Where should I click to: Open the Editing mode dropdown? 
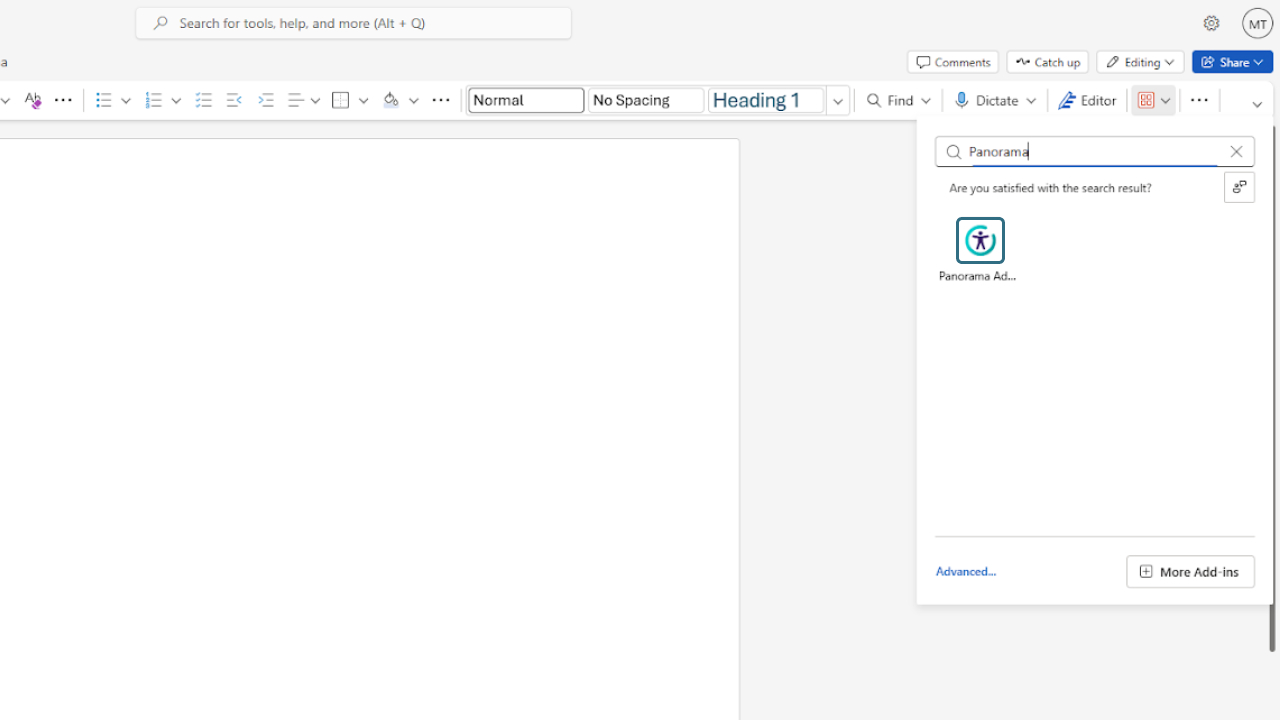(1140, 62)
